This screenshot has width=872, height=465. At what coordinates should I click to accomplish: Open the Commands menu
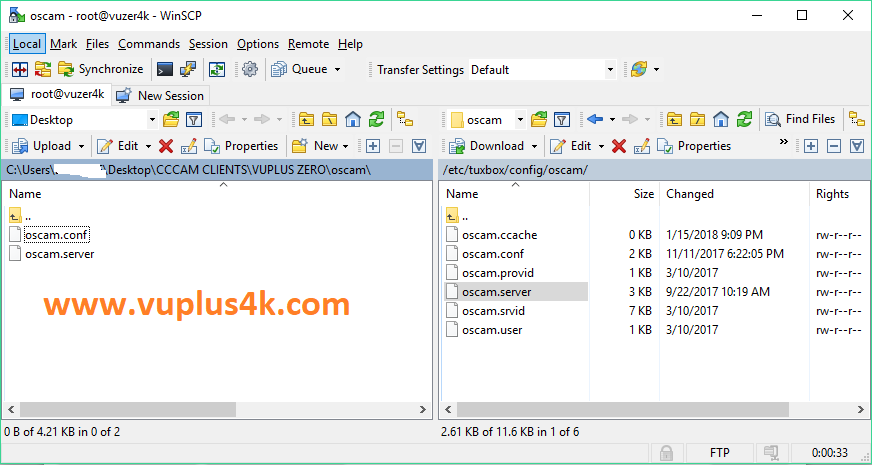click(149, 44)
